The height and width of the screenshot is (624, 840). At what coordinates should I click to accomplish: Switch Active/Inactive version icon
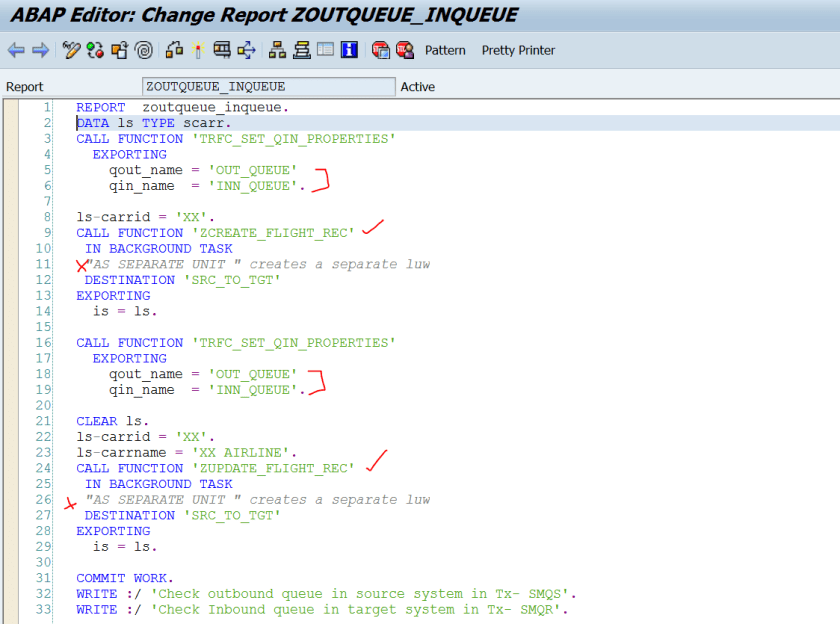(x=95, y=50)
